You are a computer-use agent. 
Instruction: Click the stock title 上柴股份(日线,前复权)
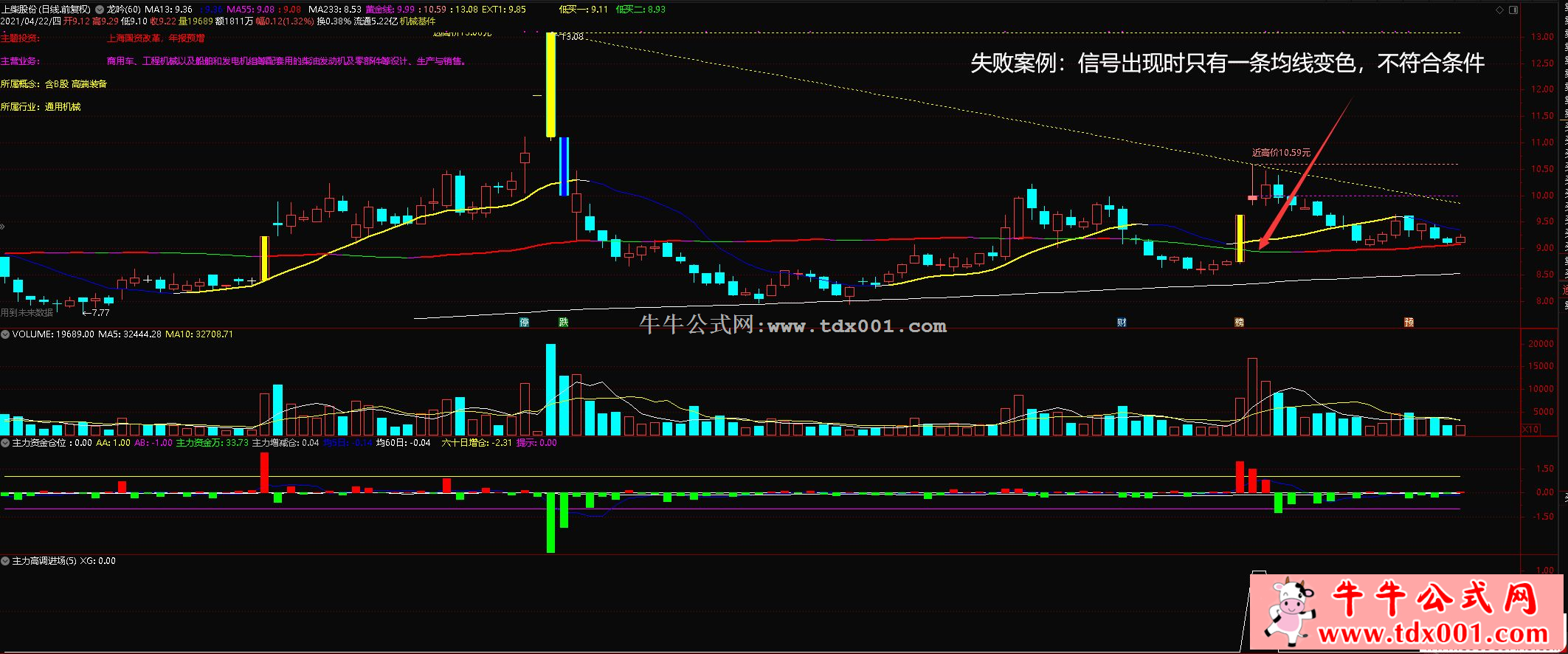[x=46, y=10]
